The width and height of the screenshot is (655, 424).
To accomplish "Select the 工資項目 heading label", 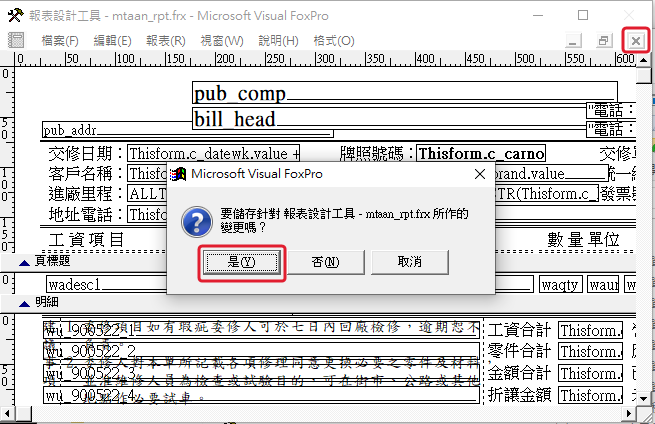I will 86,240.
